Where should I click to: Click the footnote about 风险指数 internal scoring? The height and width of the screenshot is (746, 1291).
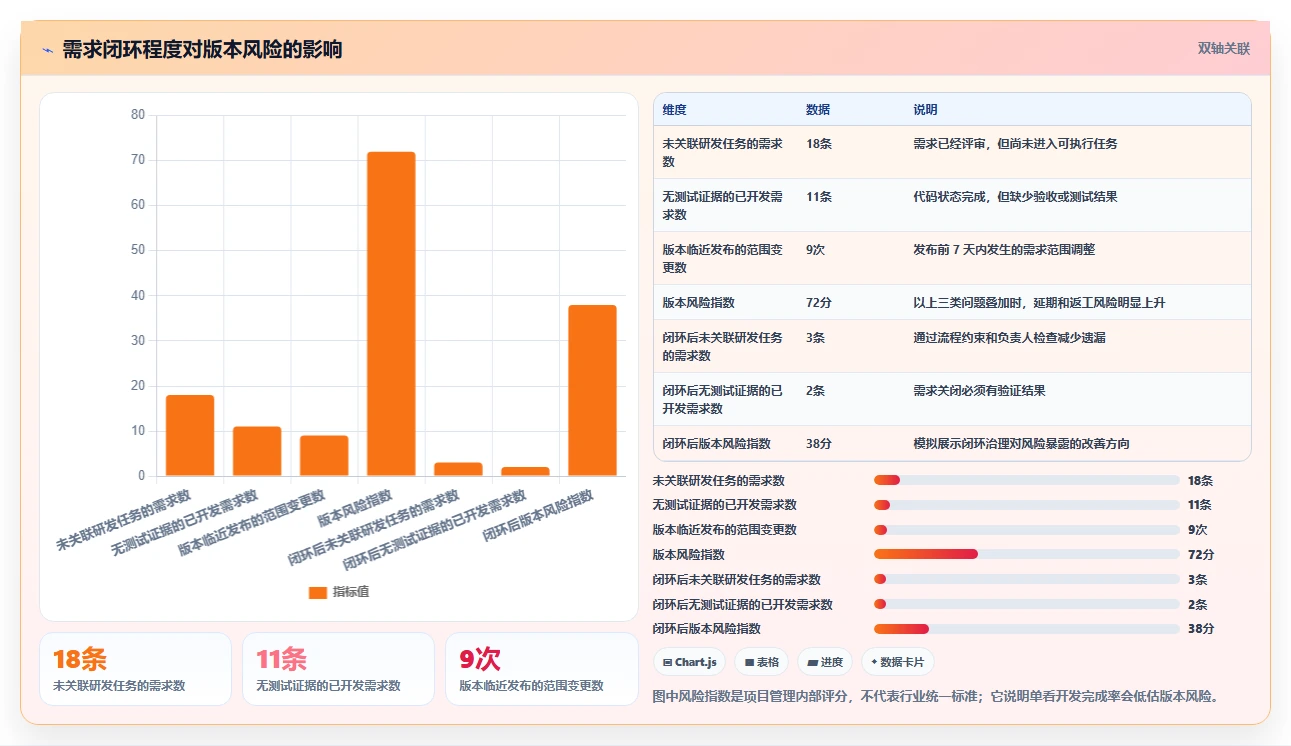pos(937,696)
